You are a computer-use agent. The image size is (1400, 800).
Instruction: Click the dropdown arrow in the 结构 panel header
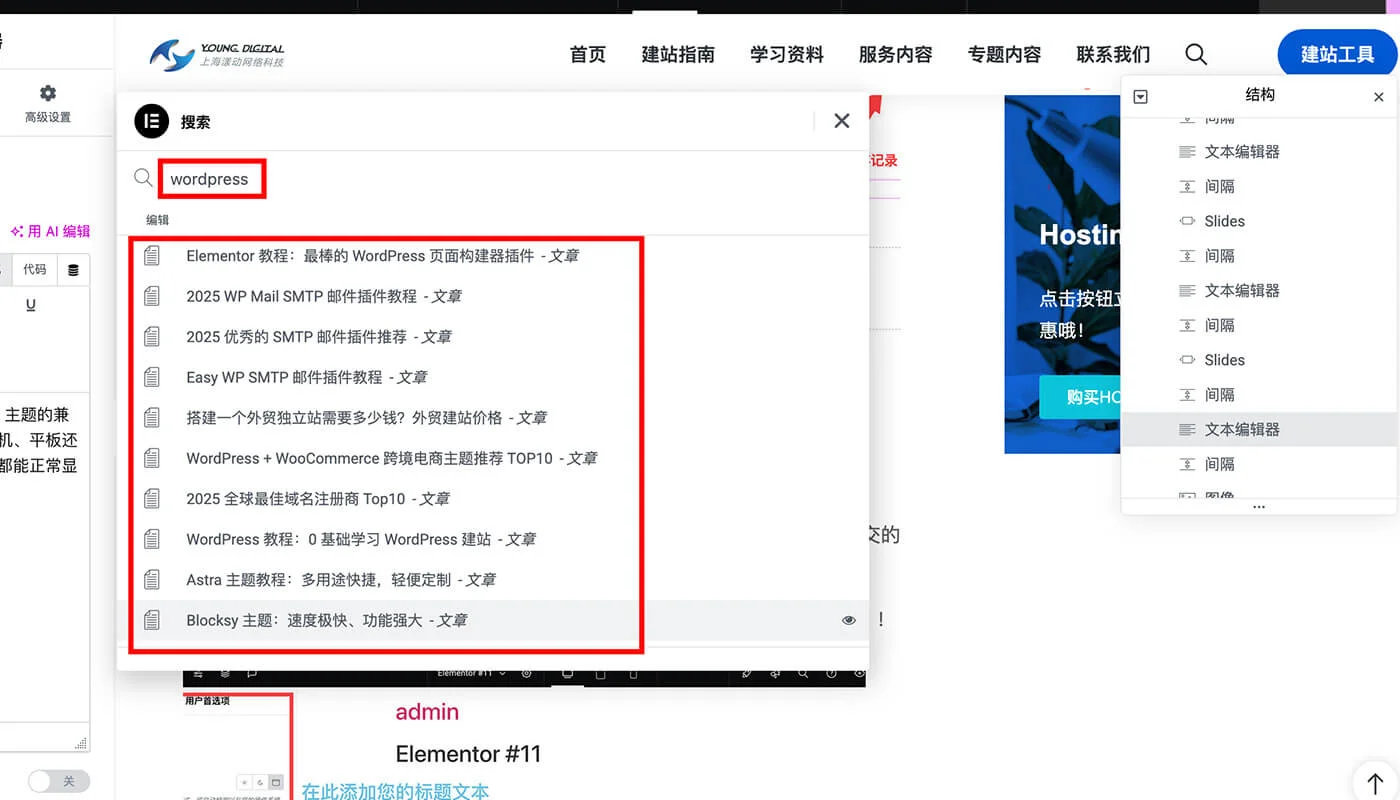(x=1140, y=95)
